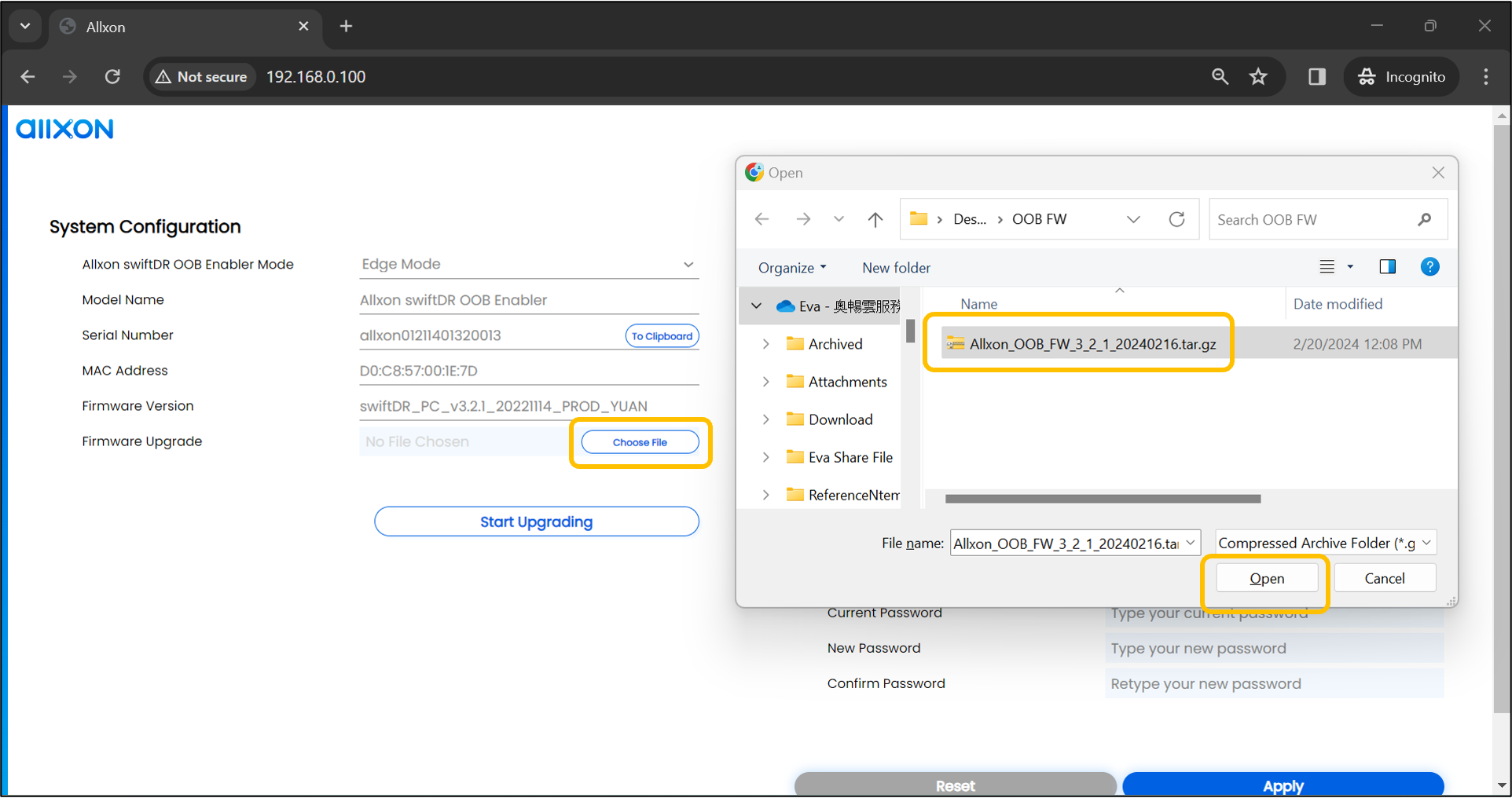This screenshot has height=798, width=1512.
Task: Reload the page in Chrome
Action: (x=112, y=76)
